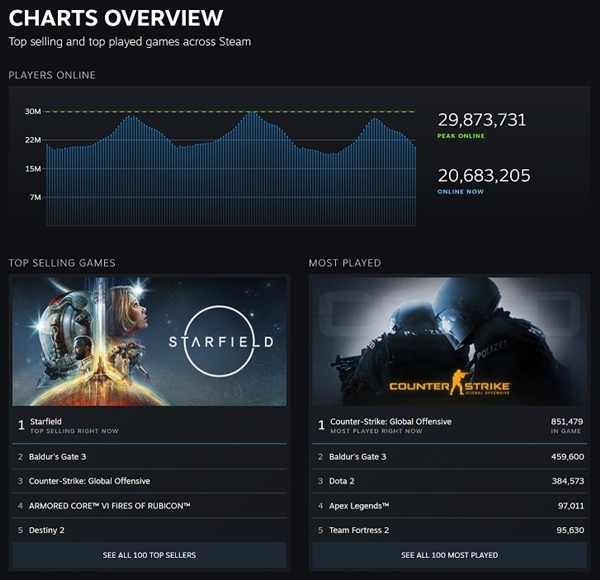Select Starfield in the top sellers list
This screenshot has width=600, height=580.
(x=149, y=426)
